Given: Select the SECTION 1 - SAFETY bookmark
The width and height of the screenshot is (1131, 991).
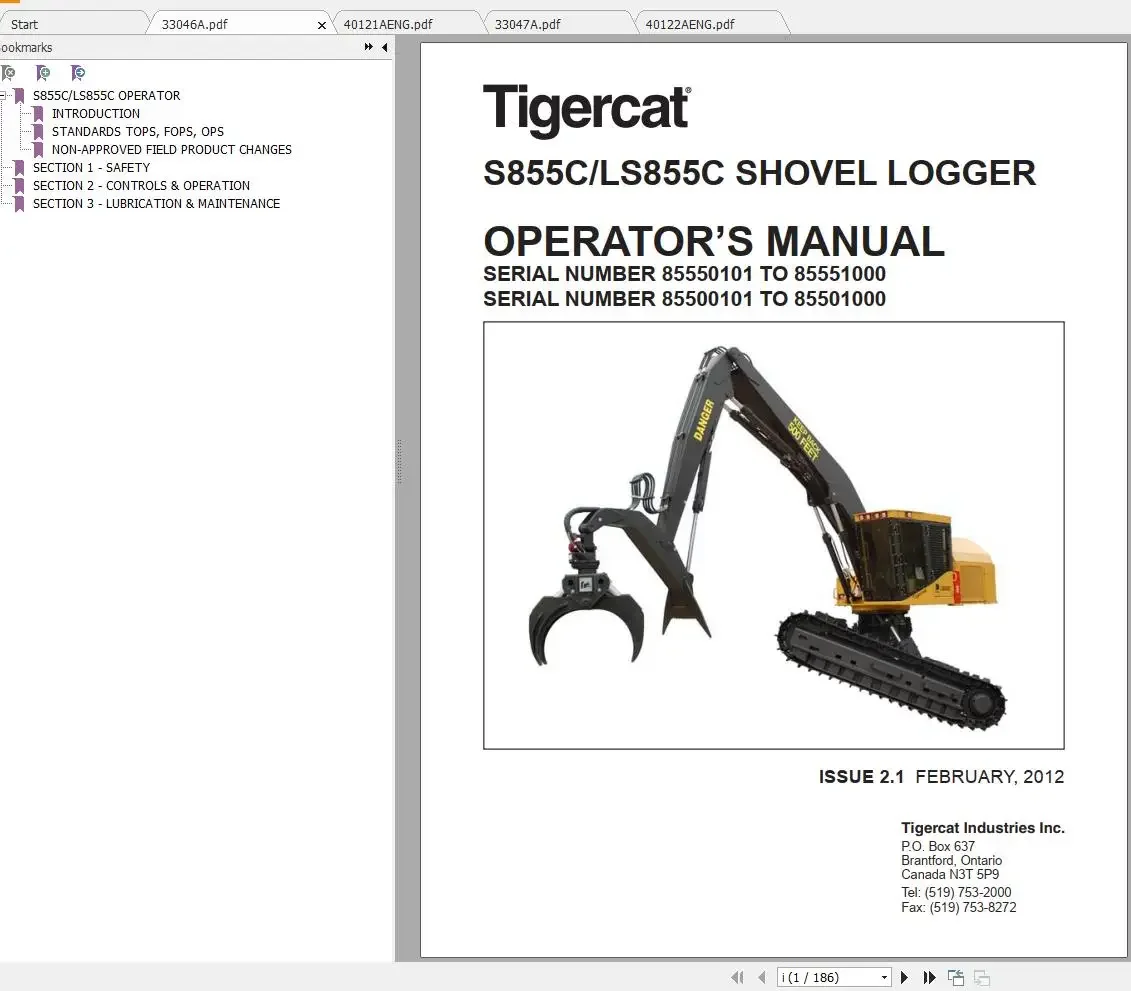Looking at the screenshot, I should coord(91,167).
